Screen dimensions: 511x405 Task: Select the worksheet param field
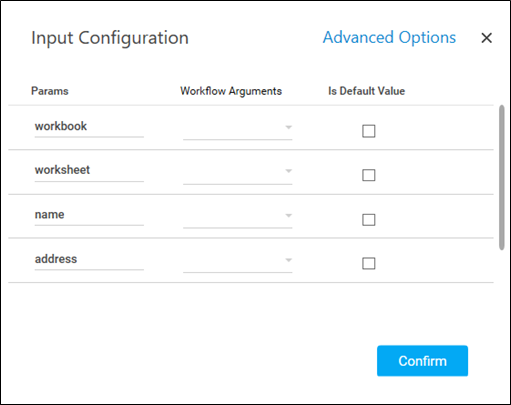pyautogui.click(x=89, y=171)
